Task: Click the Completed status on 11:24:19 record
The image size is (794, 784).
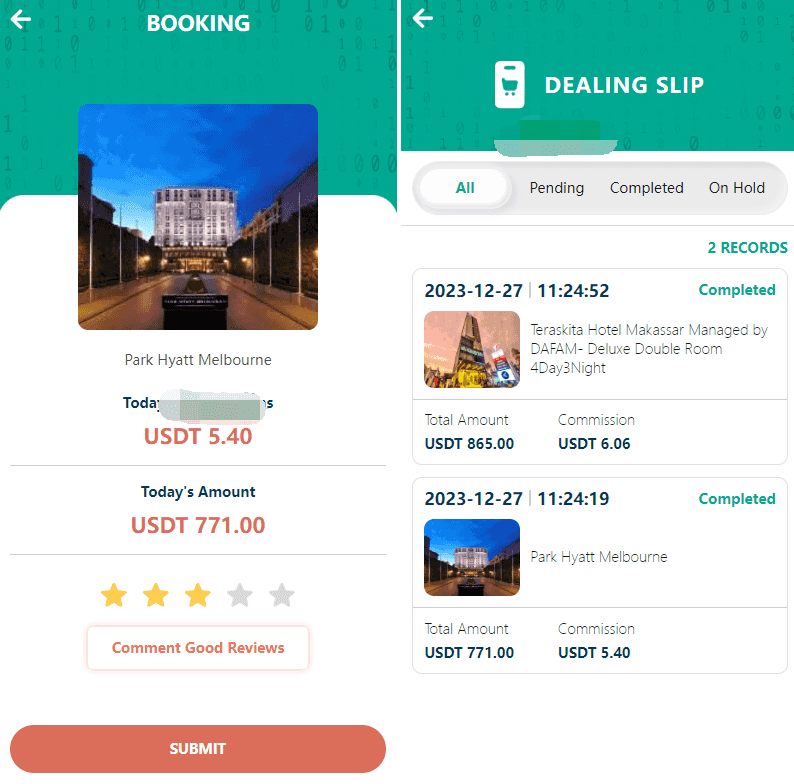Action: (737, 499)
